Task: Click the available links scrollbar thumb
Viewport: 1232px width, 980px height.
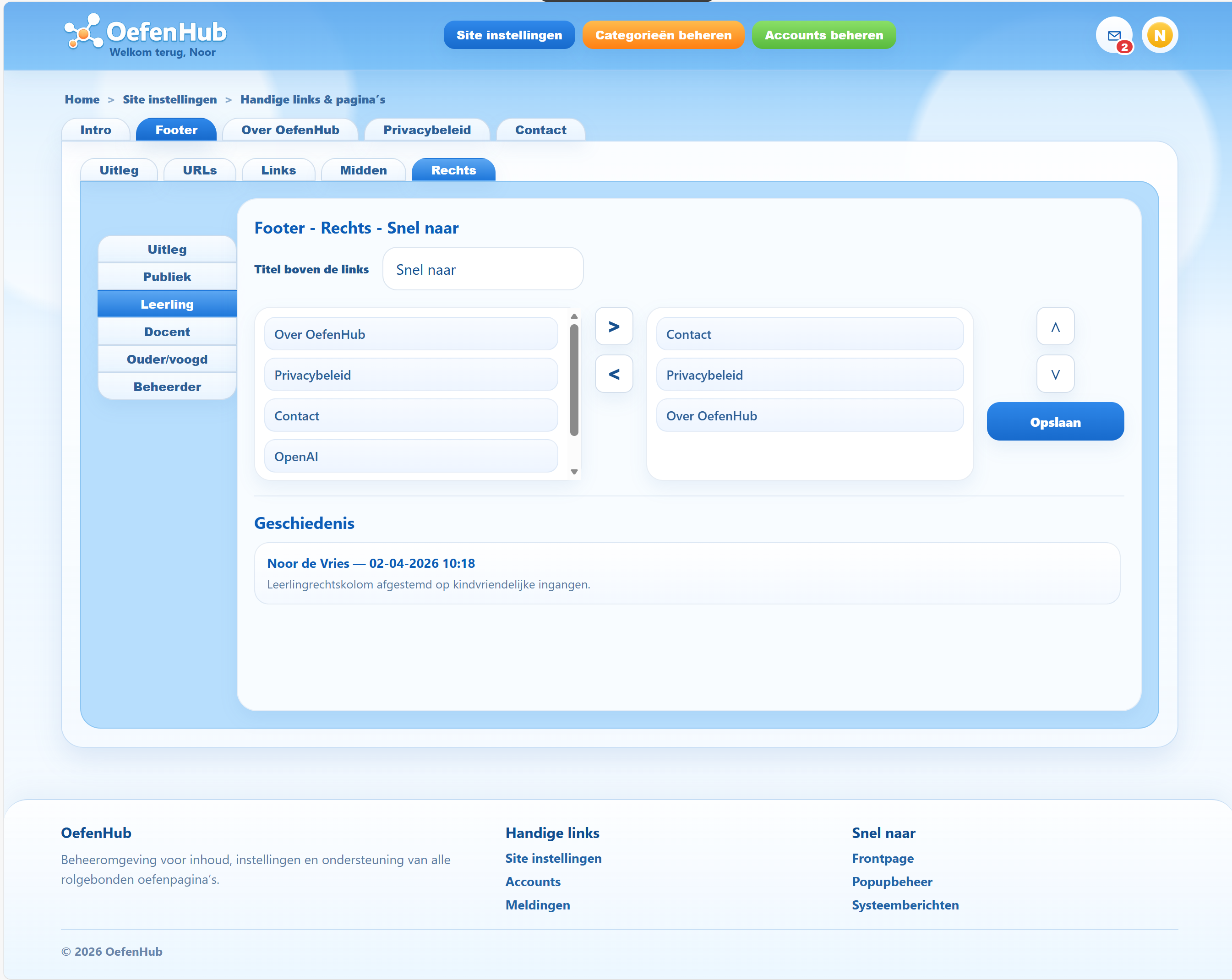Action: coord(574,380)
